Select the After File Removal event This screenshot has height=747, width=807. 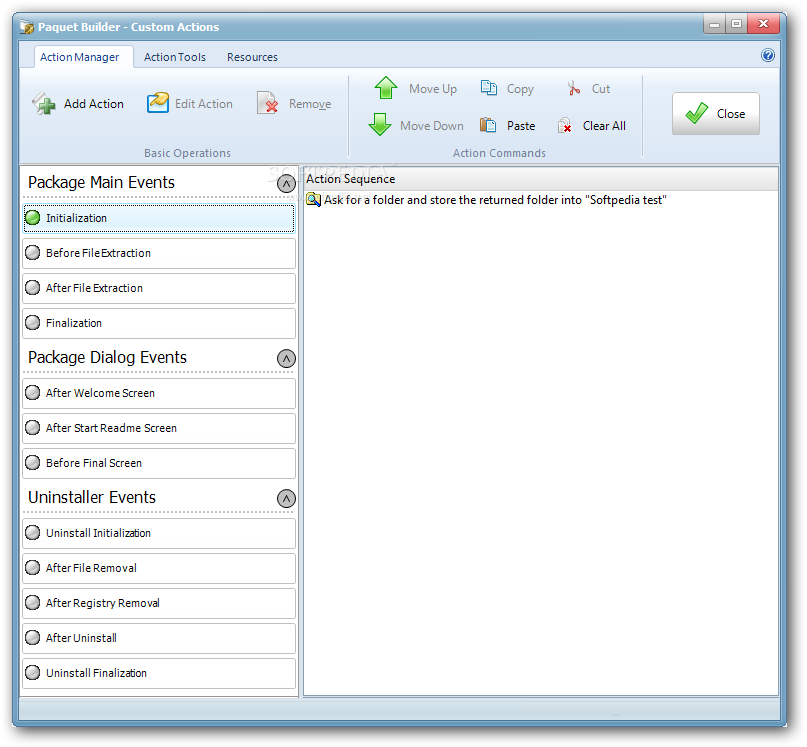click(159, 568)
